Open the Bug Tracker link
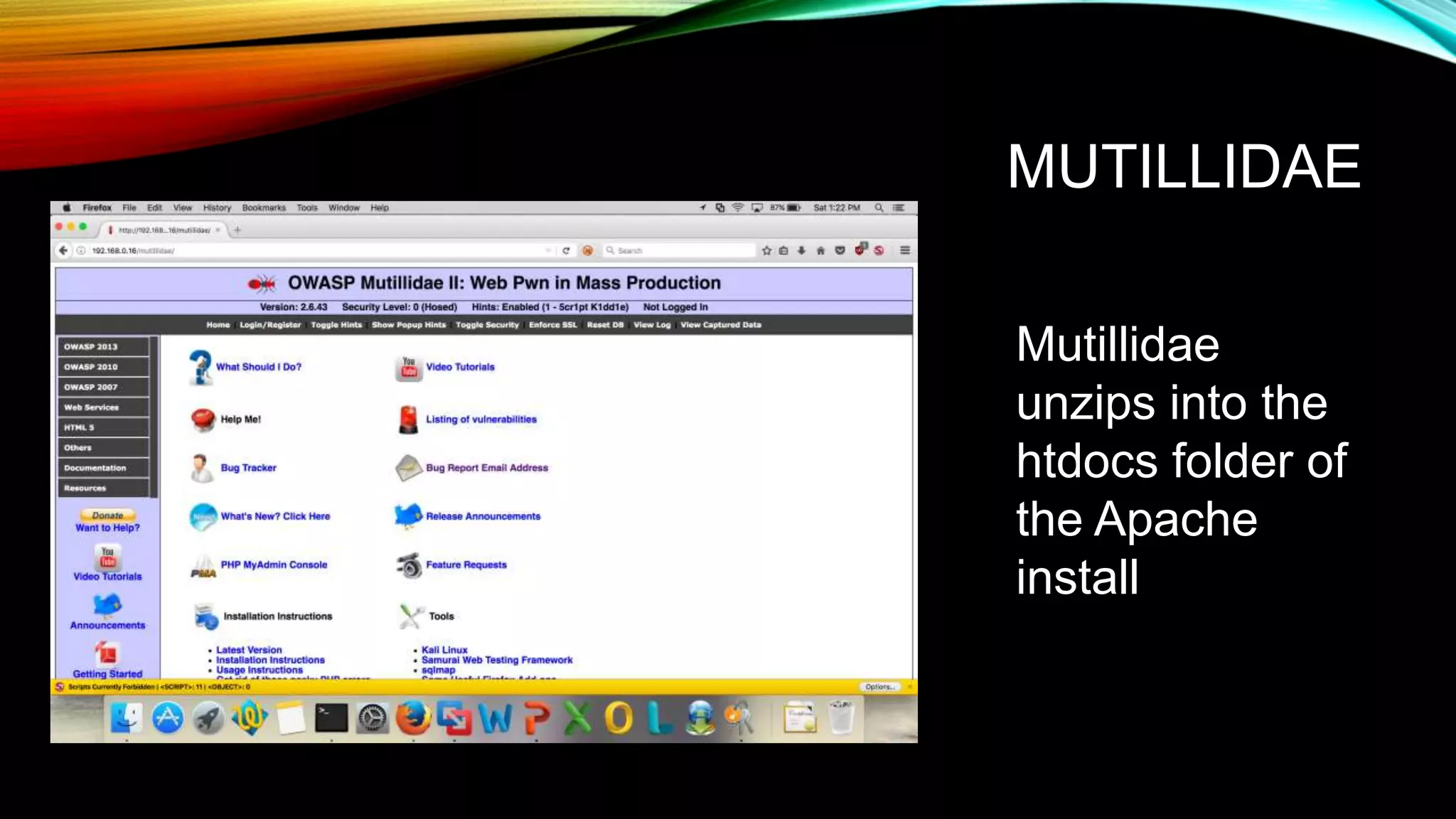This screenshot has width=1456, height=819. tap(248, 468)
